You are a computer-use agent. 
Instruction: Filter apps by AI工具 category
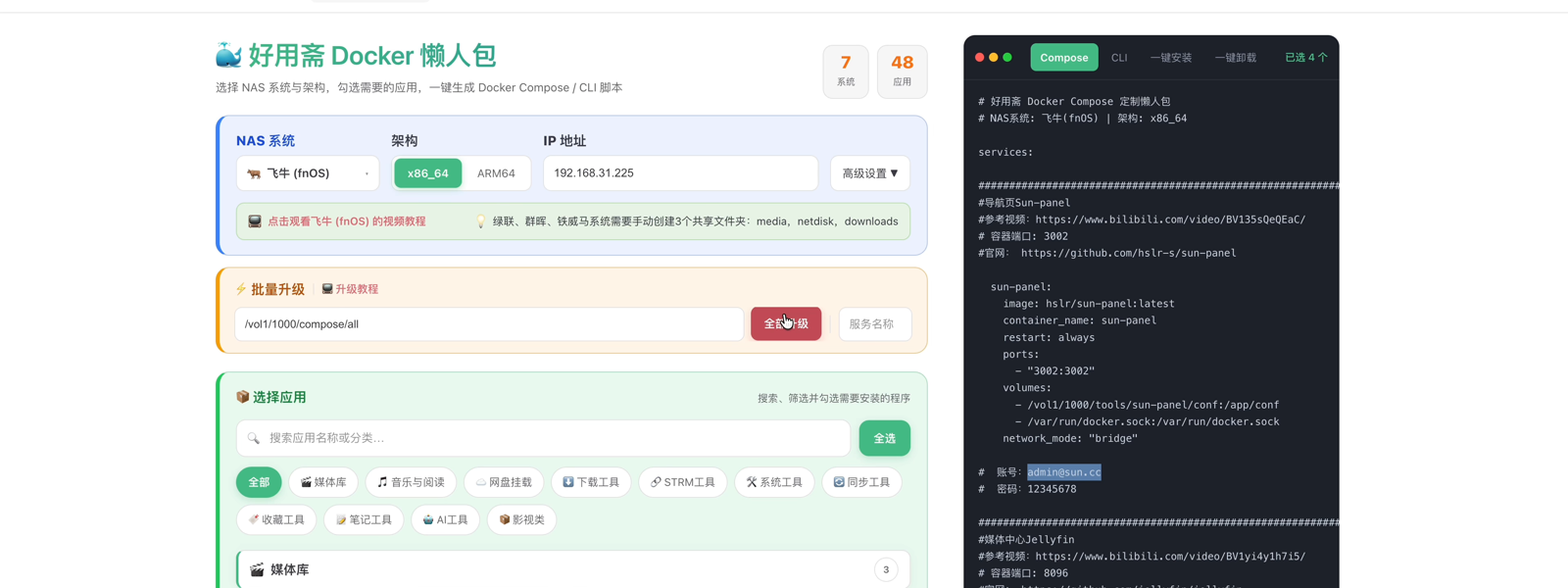click(445, 519)
